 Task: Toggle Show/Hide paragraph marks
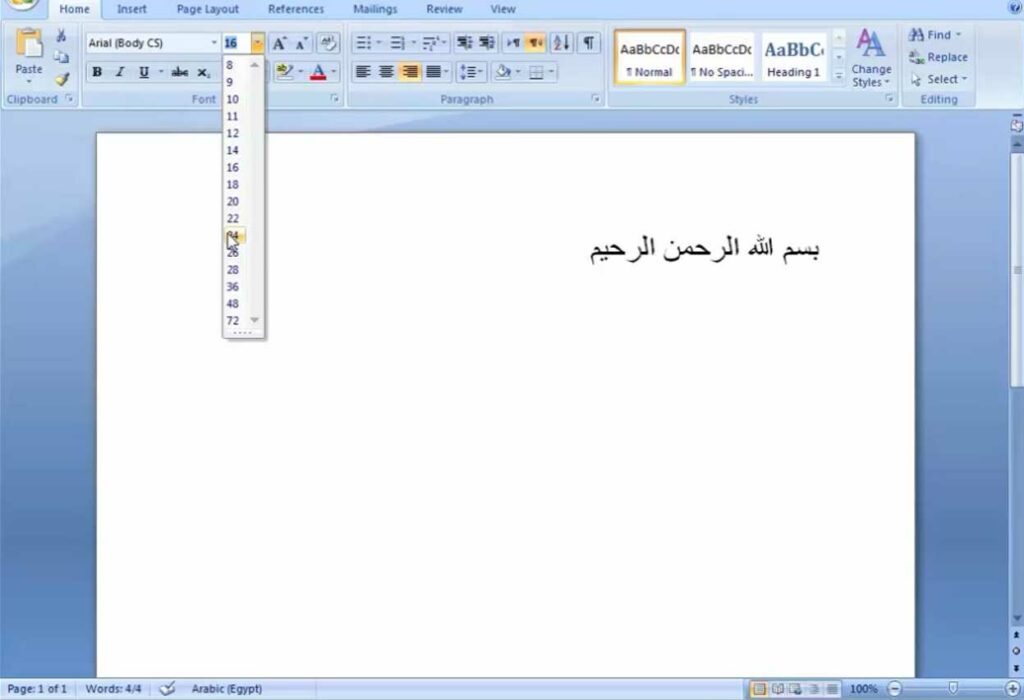(588, 43)
